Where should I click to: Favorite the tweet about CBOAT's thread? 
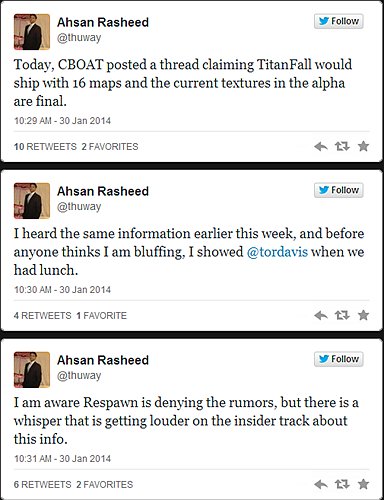(363, 146)
